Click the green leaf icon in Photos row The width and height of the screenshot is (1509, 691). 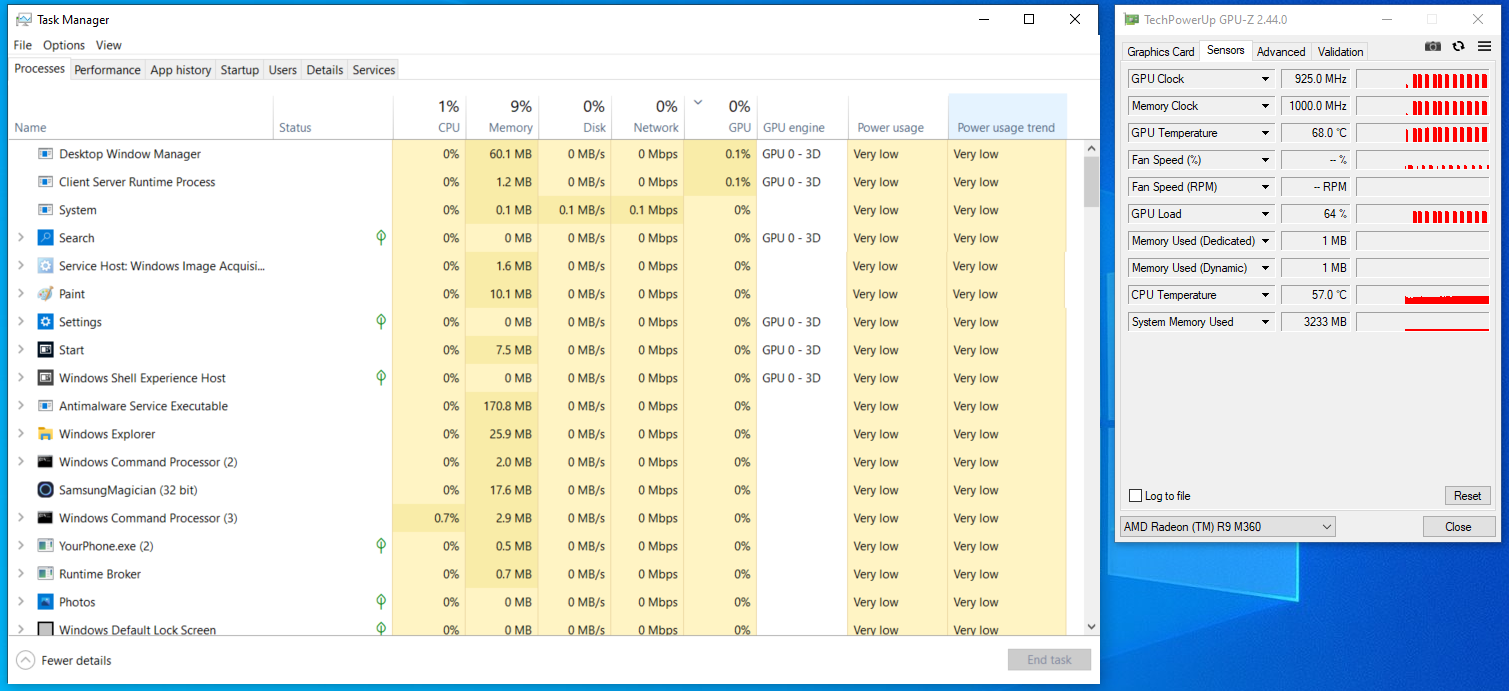coord(381,601)
